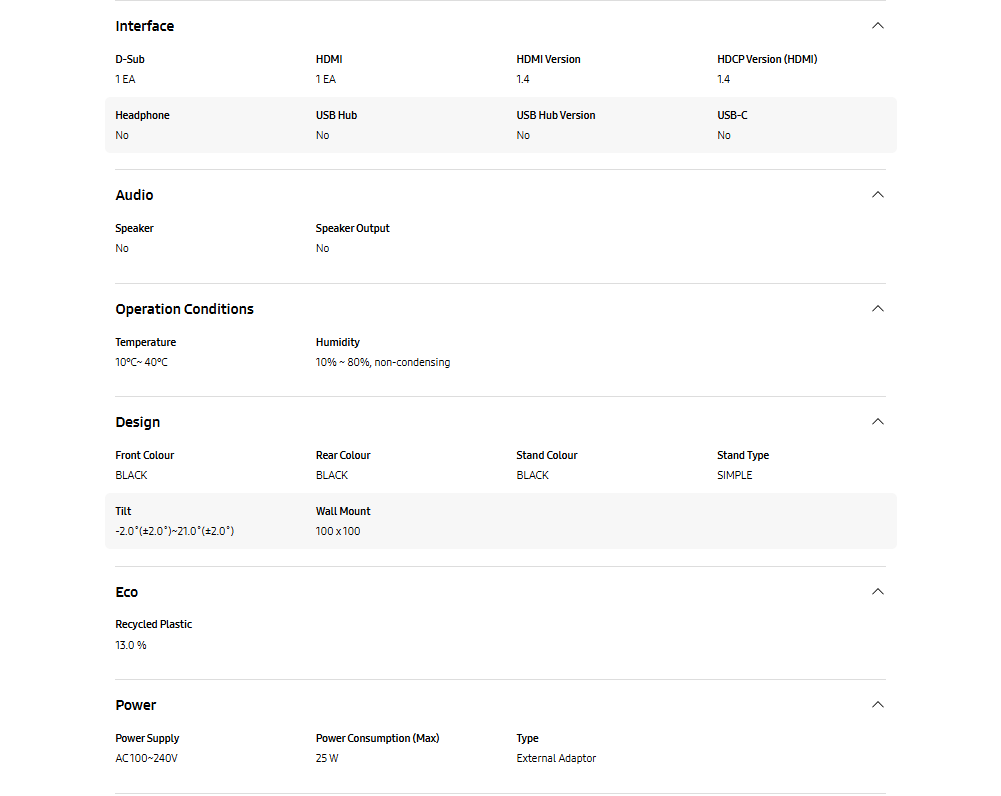Click the USB-C specification label
1001x796 pixels.
coord(732,115)
